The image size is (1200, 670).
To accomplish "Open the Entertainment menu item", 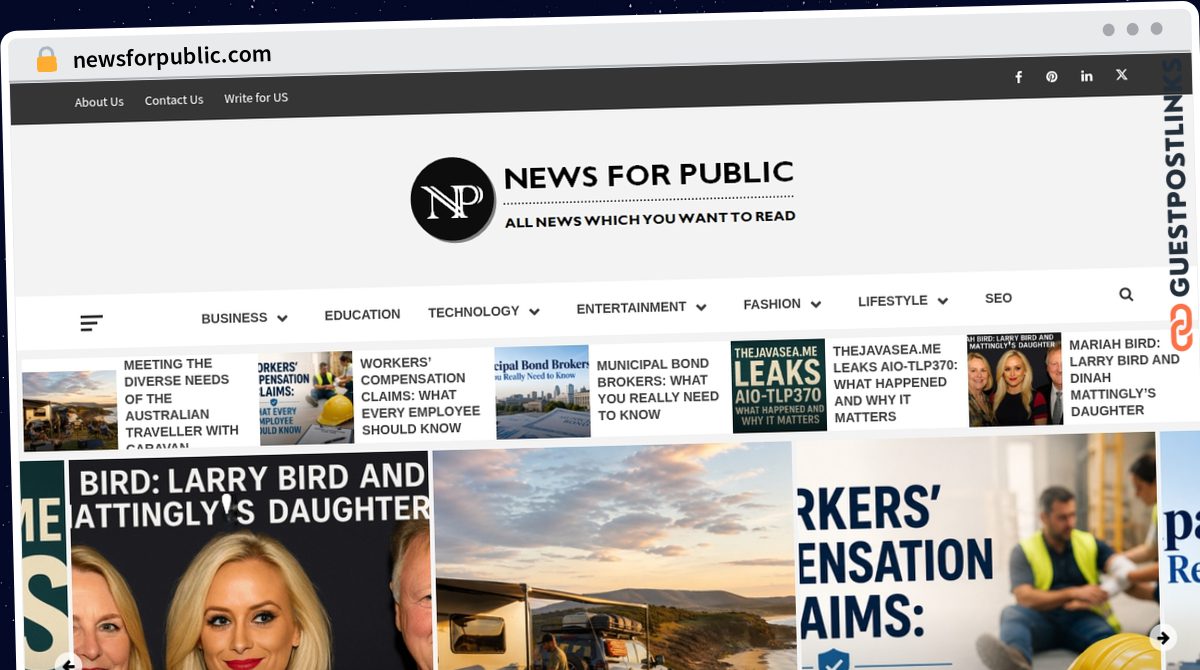I will click(x=631, y=307).
